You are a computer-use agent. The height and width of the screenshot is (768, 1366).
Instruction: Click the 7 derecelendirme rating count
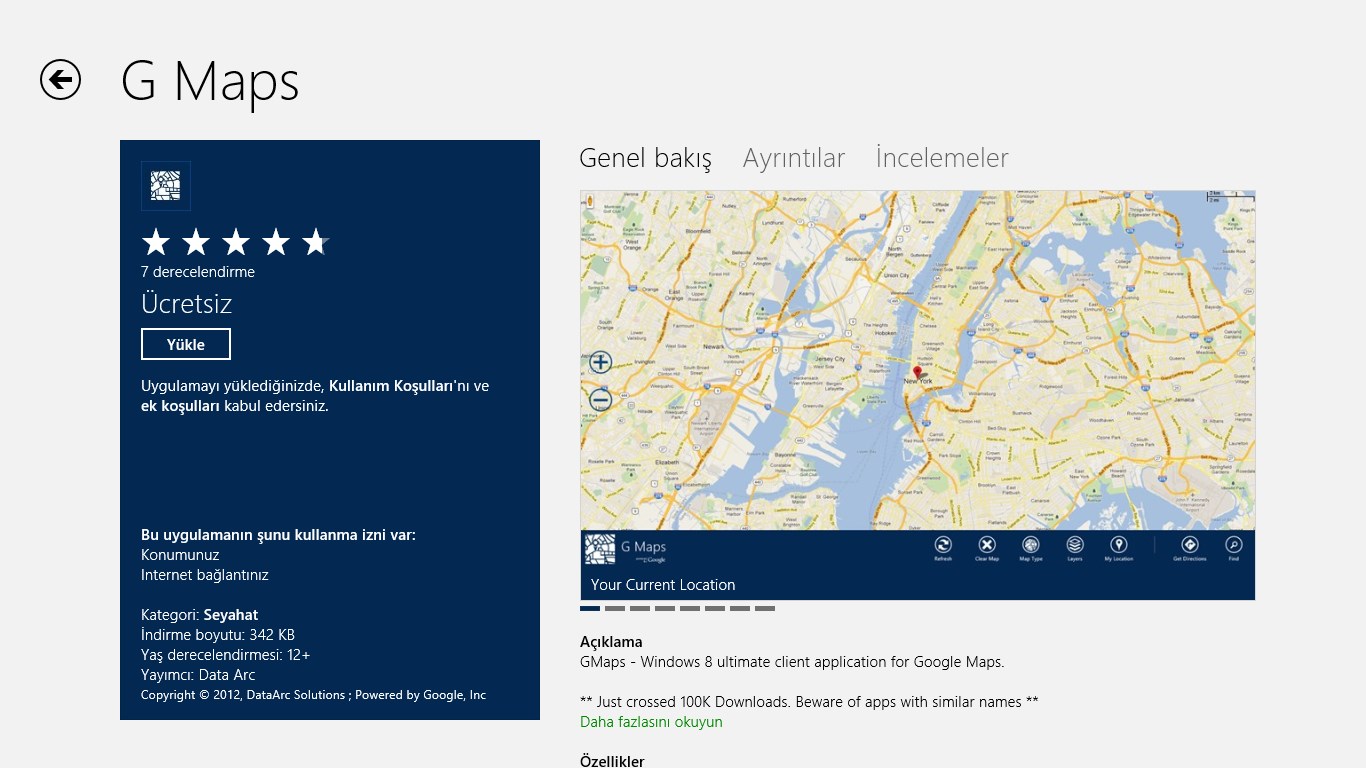click(x=198, y=272)
